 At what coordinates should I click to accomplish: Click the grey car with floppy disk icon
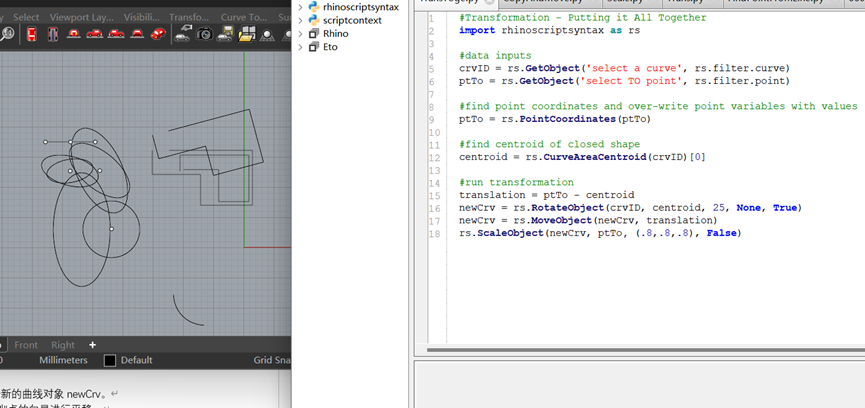pos(225,34)
